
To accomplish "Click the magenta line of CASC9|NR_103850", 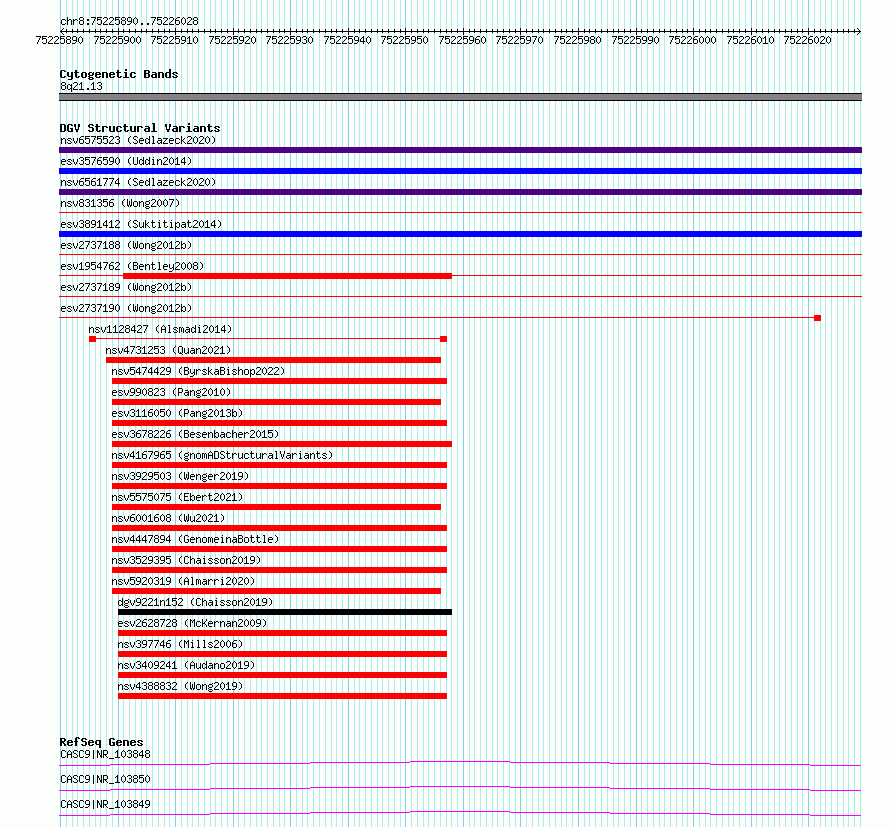I will pos(460,788).
